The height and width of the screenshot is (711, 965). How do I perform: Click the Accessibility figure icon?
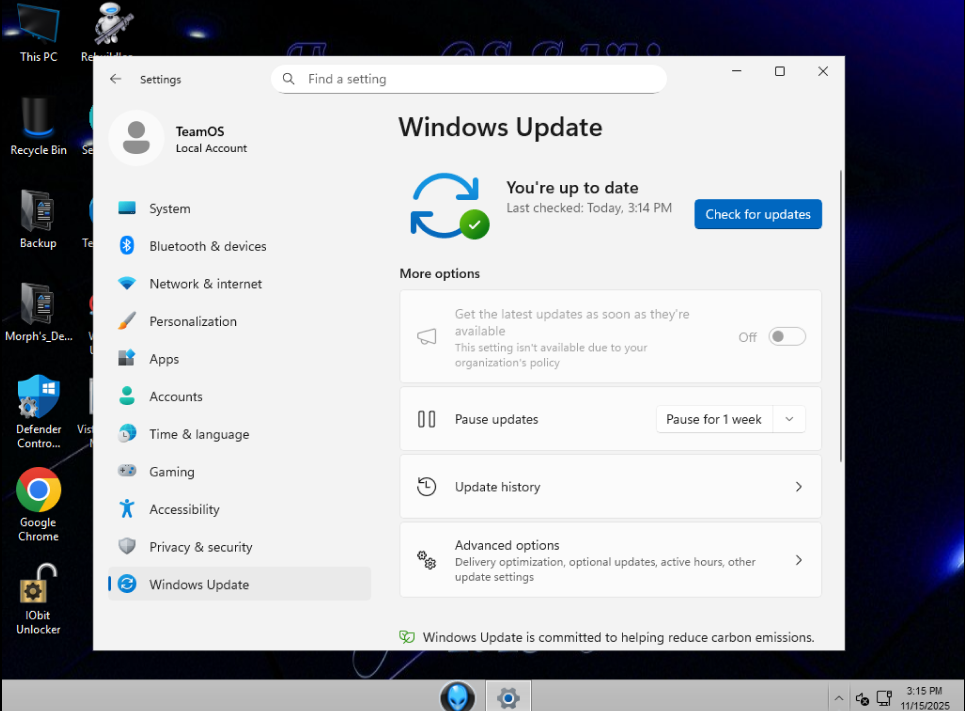[127, 509]
